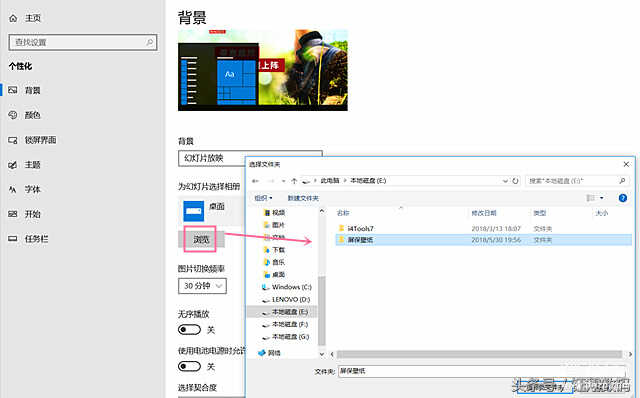Open the background type dropdown showing 幻灯片放映
Viewport: 640px width, 398px height.
pos(211,158)
